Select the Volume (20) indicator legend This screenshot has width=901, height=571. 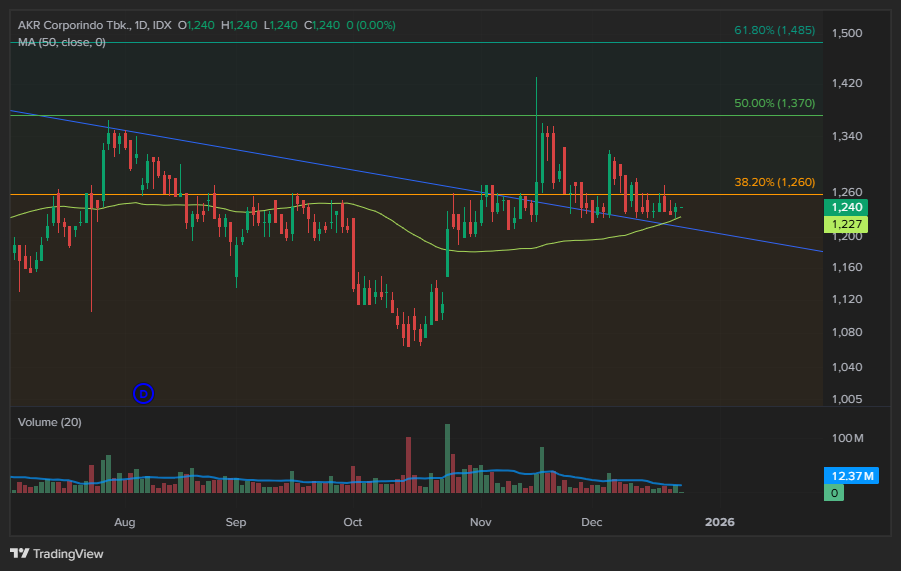(x=50, y=422)
